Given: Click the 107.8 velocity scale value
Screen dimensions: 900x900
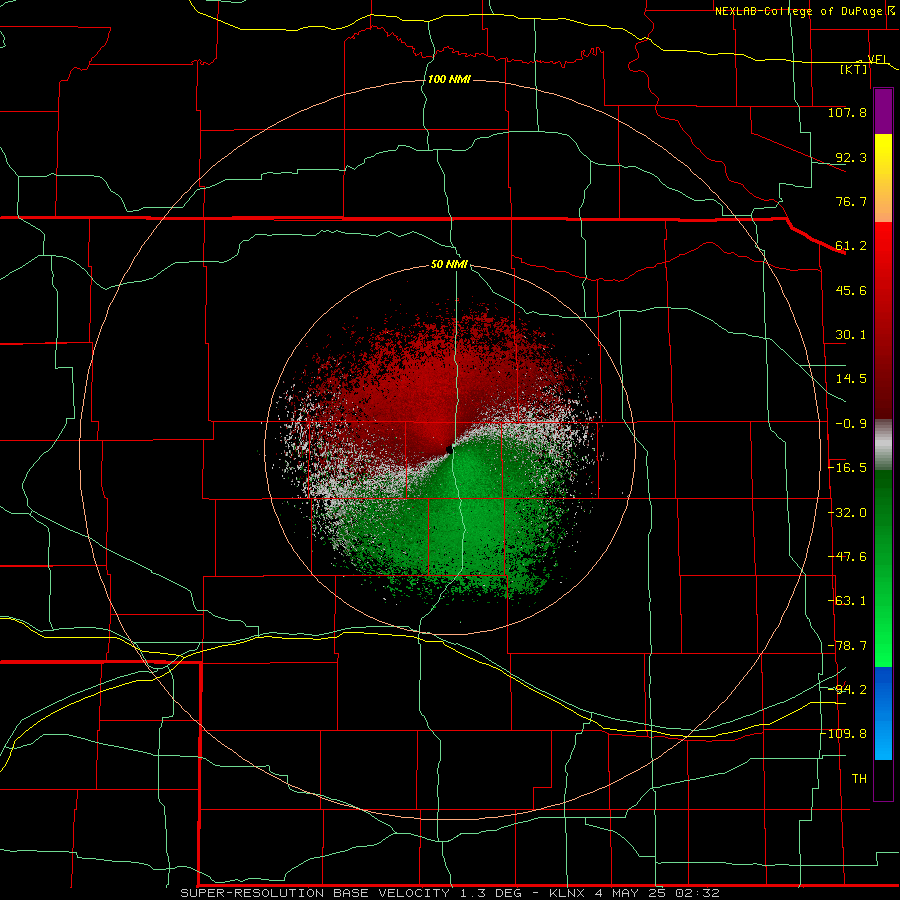Looking at the screenshot, I should 847,112.
